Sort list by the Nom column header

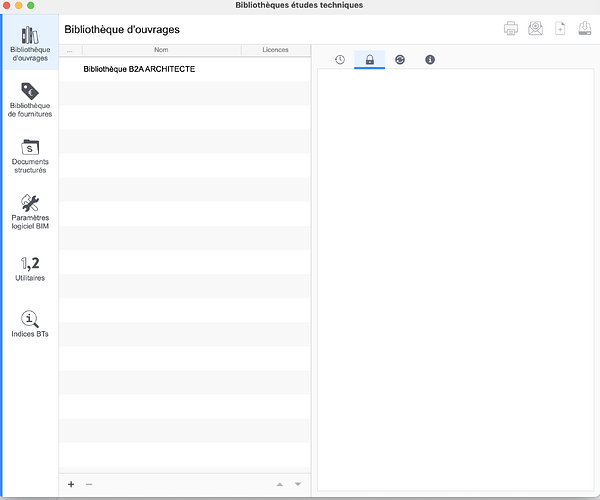161,49
